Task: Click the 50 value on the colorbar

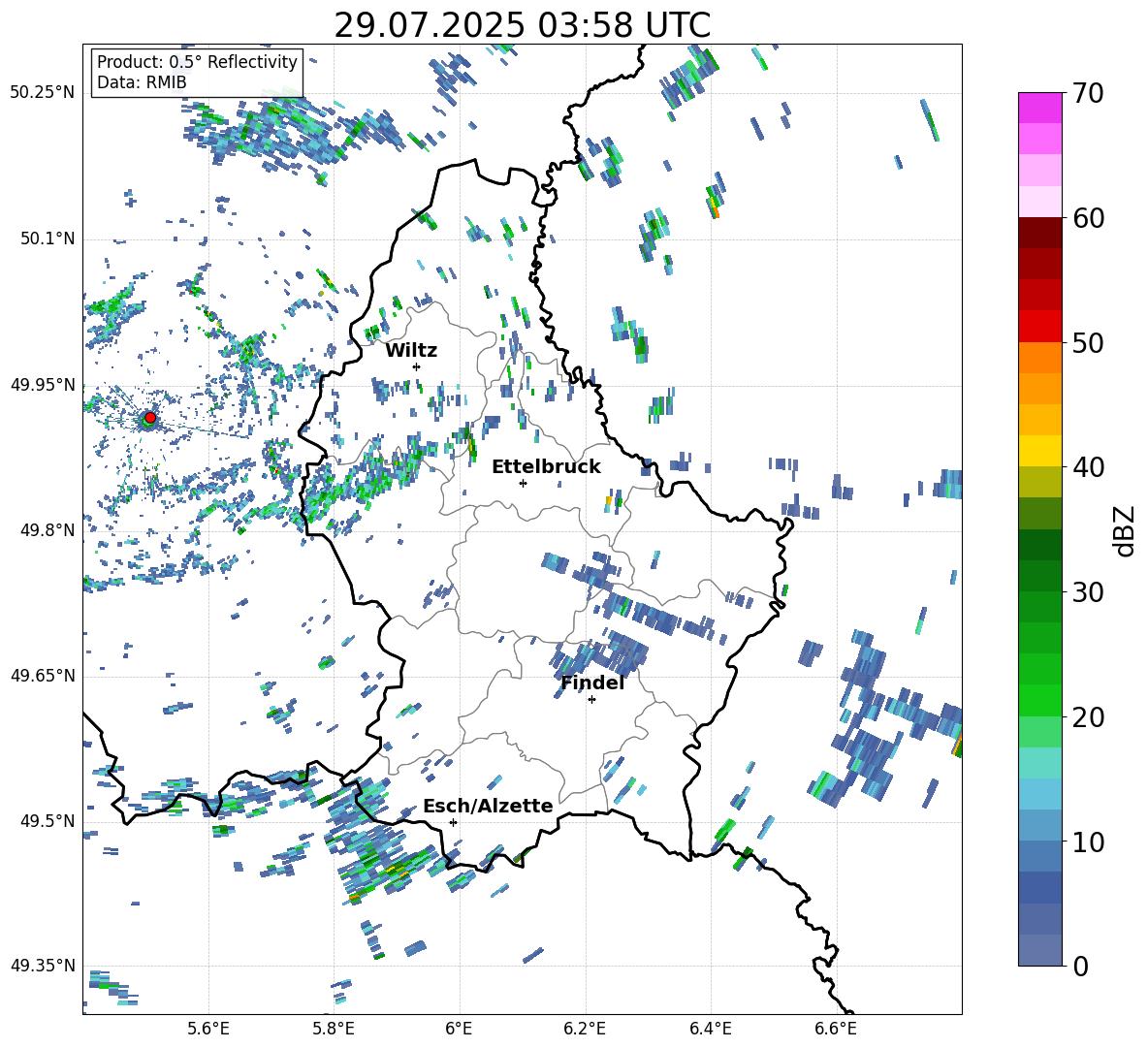Action: [1088, 342]
